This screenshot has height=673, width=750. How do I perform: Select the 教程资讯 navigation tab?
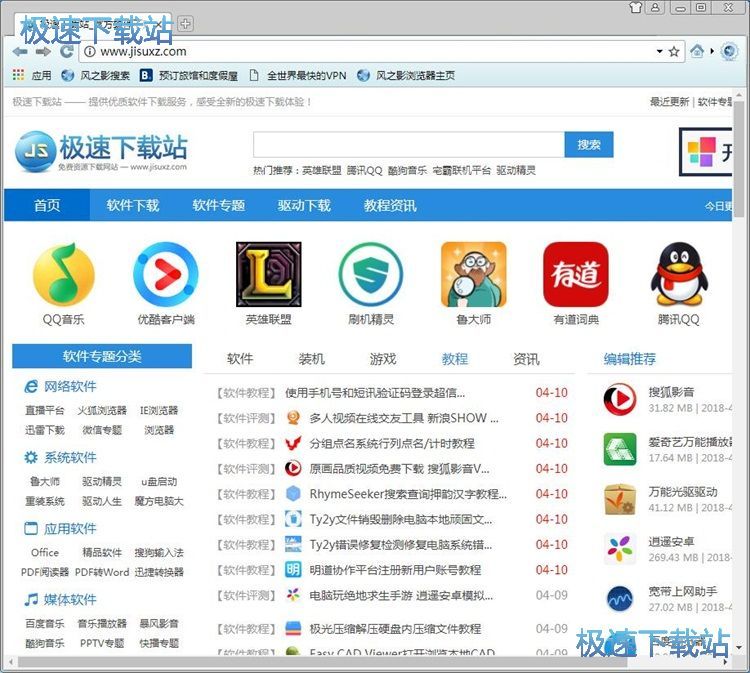(x=390, y=205)
